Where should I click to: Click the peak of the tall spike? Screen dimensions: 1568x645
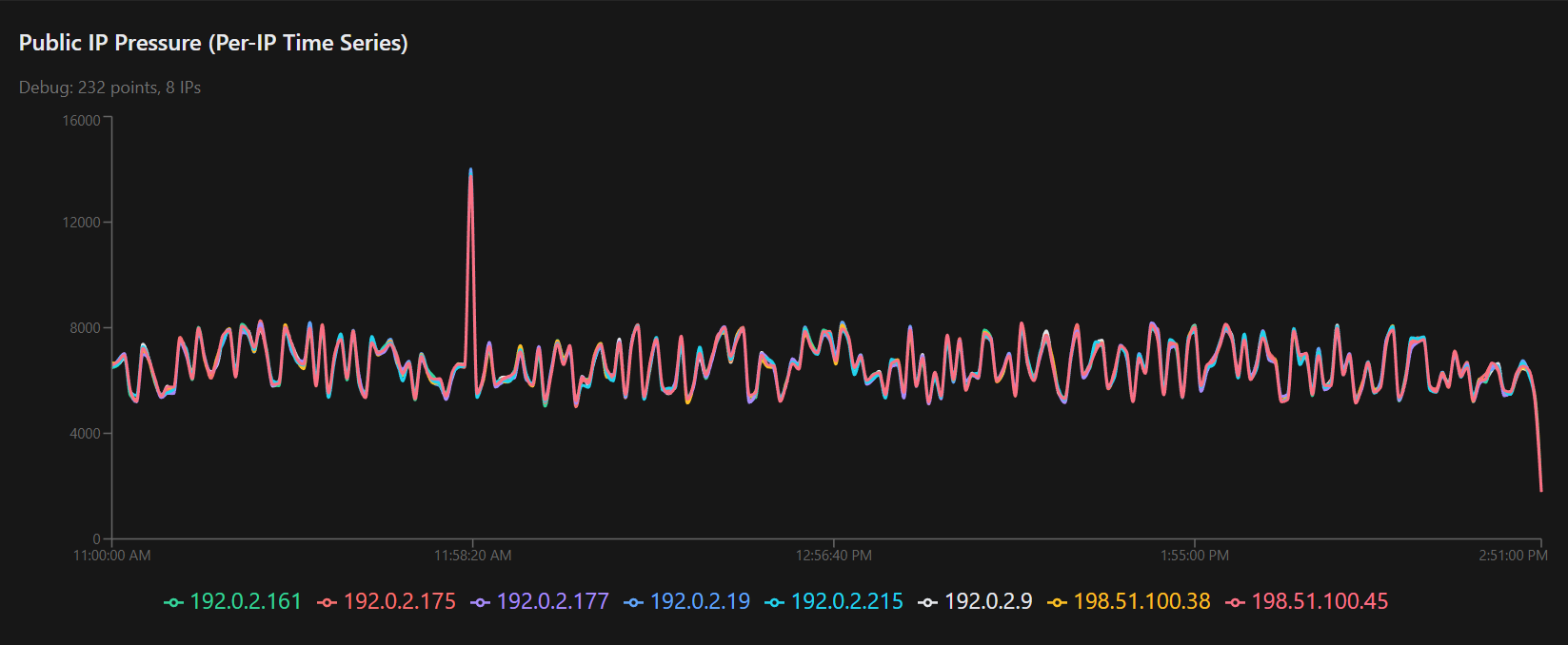point(470,172)
